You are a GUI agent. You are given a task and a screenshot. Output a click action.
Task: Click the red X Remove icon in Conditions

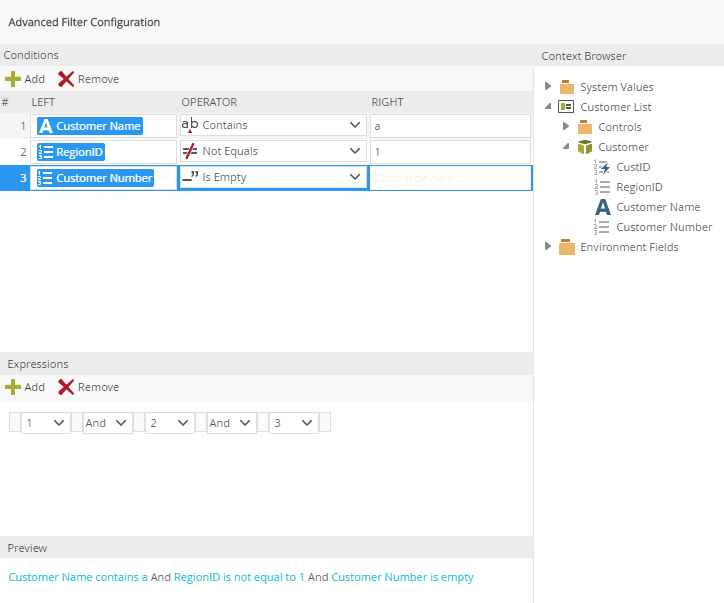point(66,79)
